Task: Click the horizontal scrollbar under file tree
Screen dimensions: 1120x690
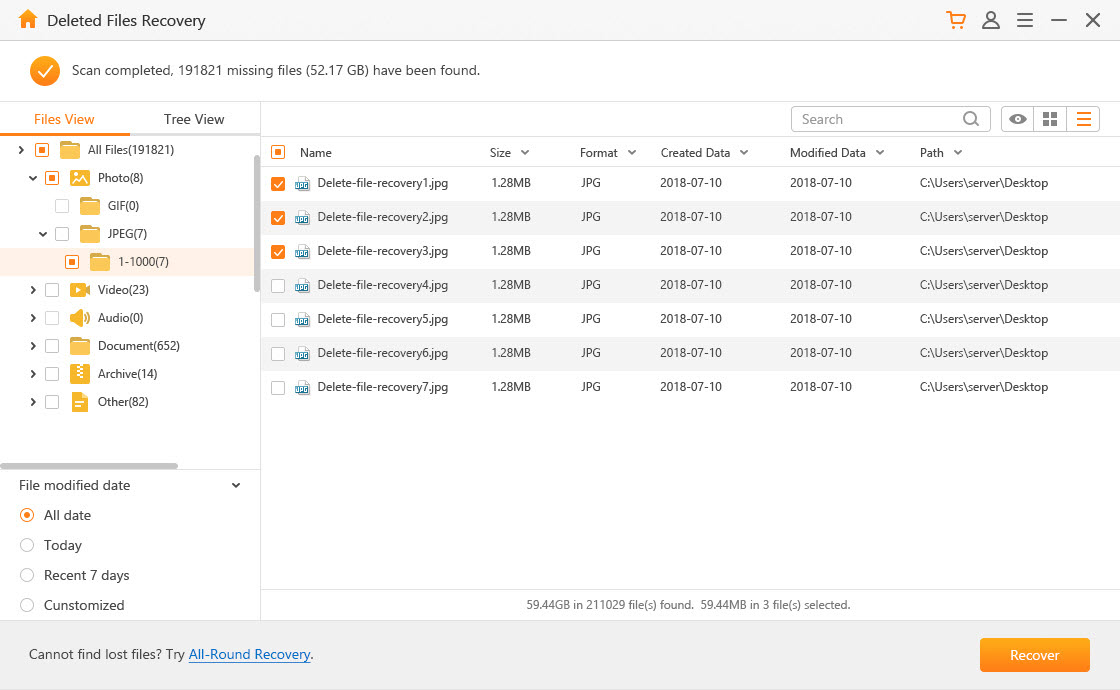Action: click(x=89, y=466)
